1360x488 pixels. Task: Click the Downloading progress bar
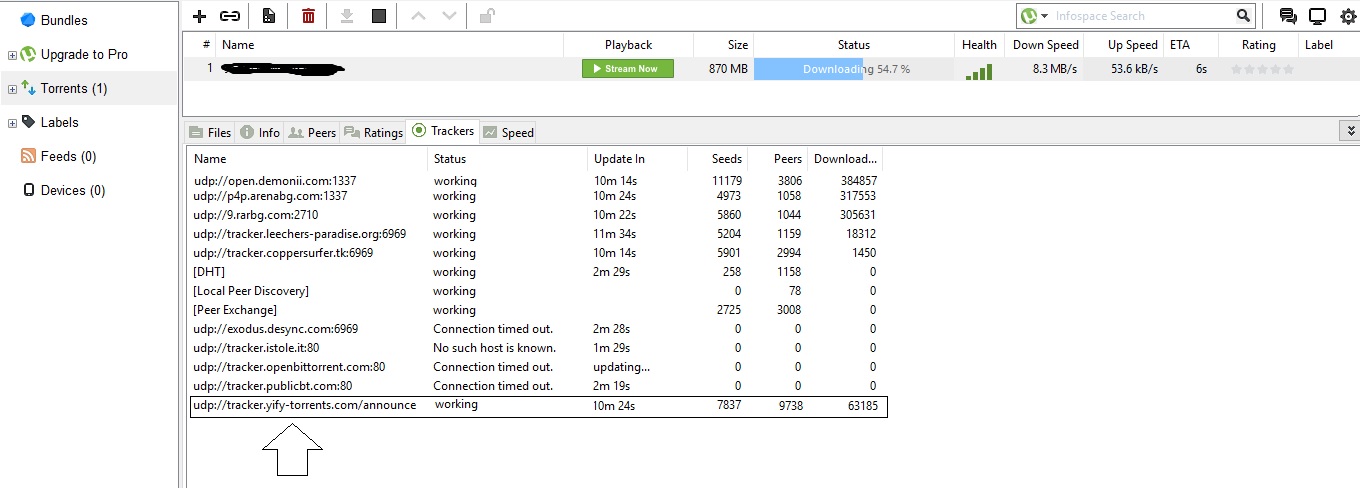tap(854, 69)
